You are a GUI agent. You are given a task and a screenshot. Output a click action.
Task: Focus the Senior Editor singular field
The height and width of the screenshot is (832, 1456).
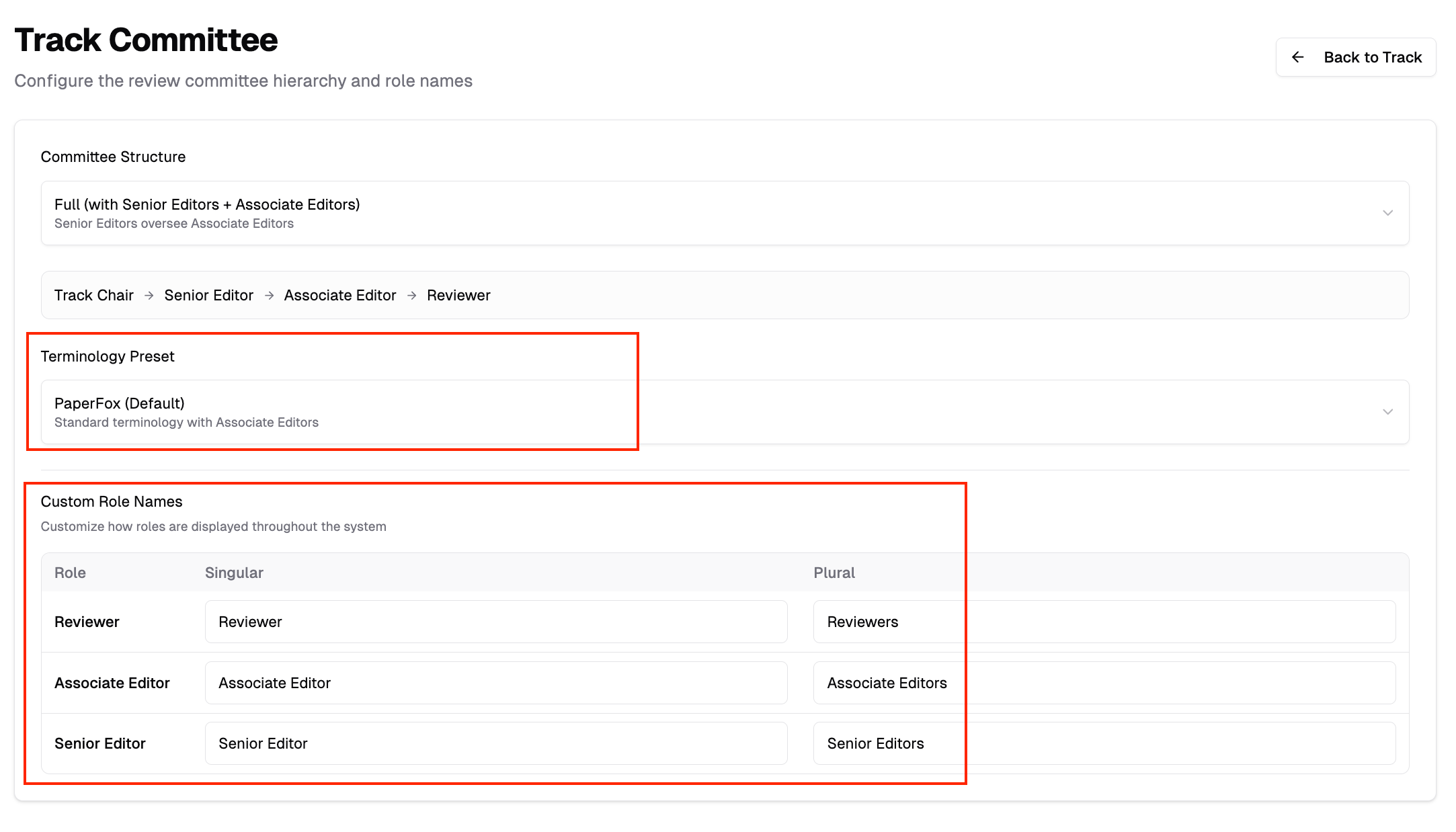click(x=495, y=743)
